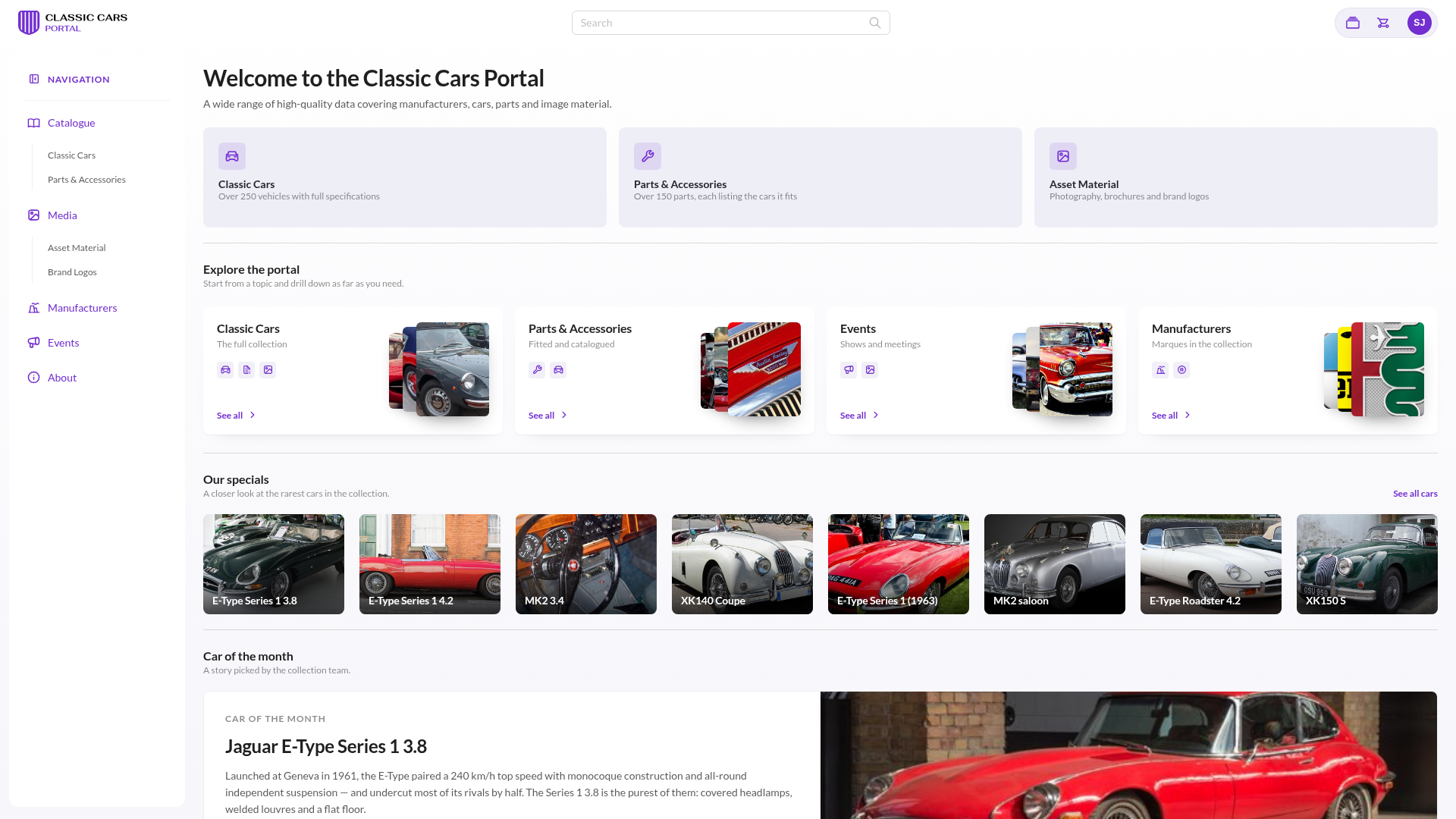Click the car icon in Explore Parts & Accessories card
This screenshot has height=819, width=1456.
[x=558, y=370]
